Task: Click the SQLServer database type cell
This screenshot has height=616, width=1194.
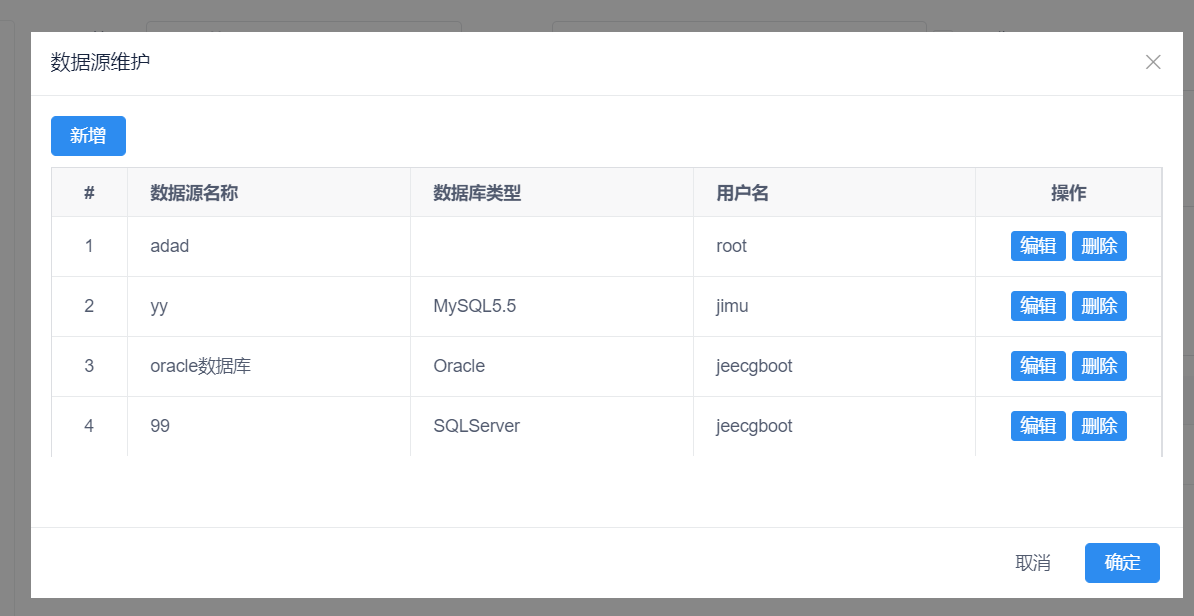Action: 552,426
